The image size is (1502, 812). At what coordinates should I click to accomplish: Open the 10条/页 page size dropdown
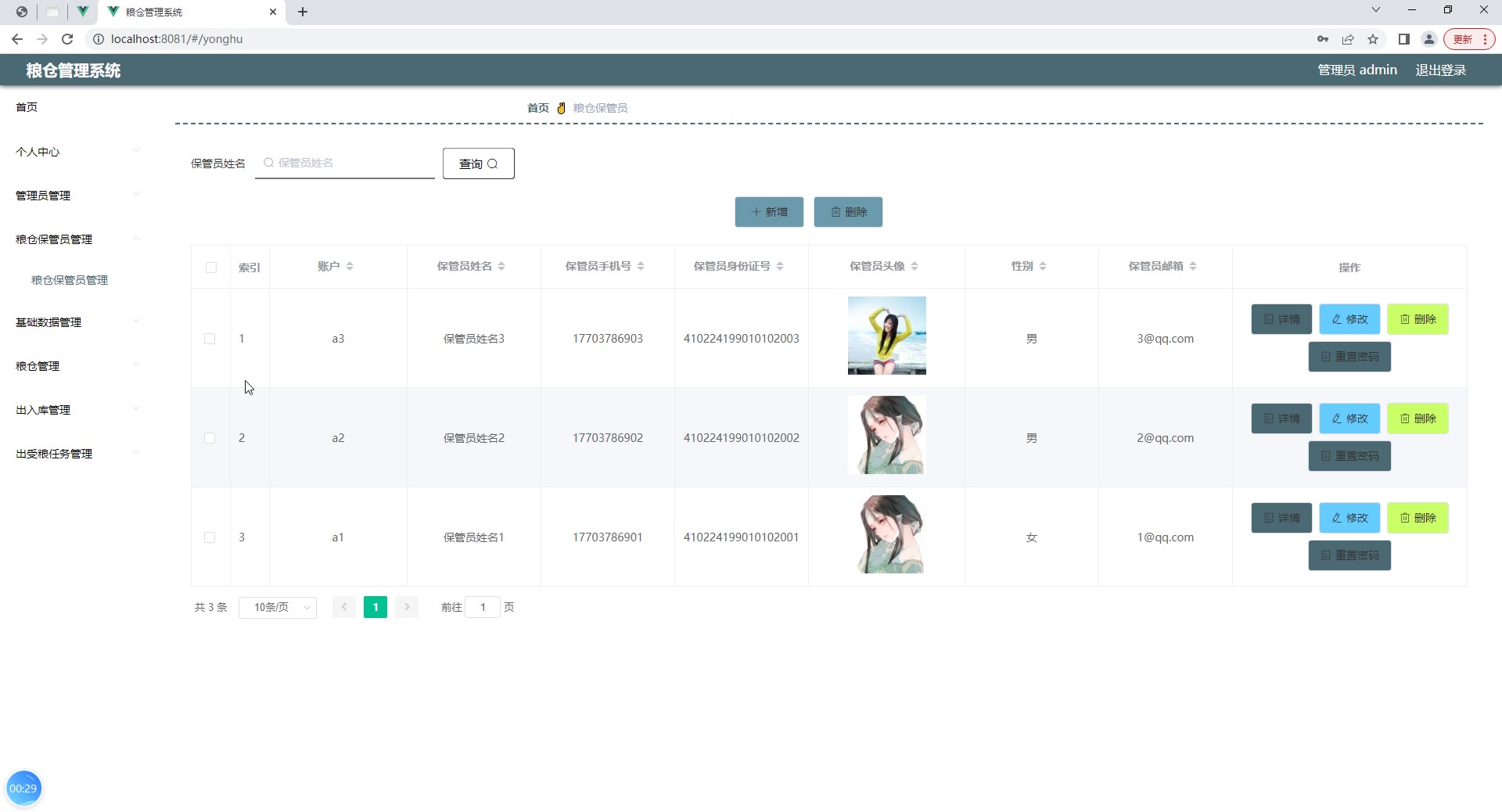(278, 607)
